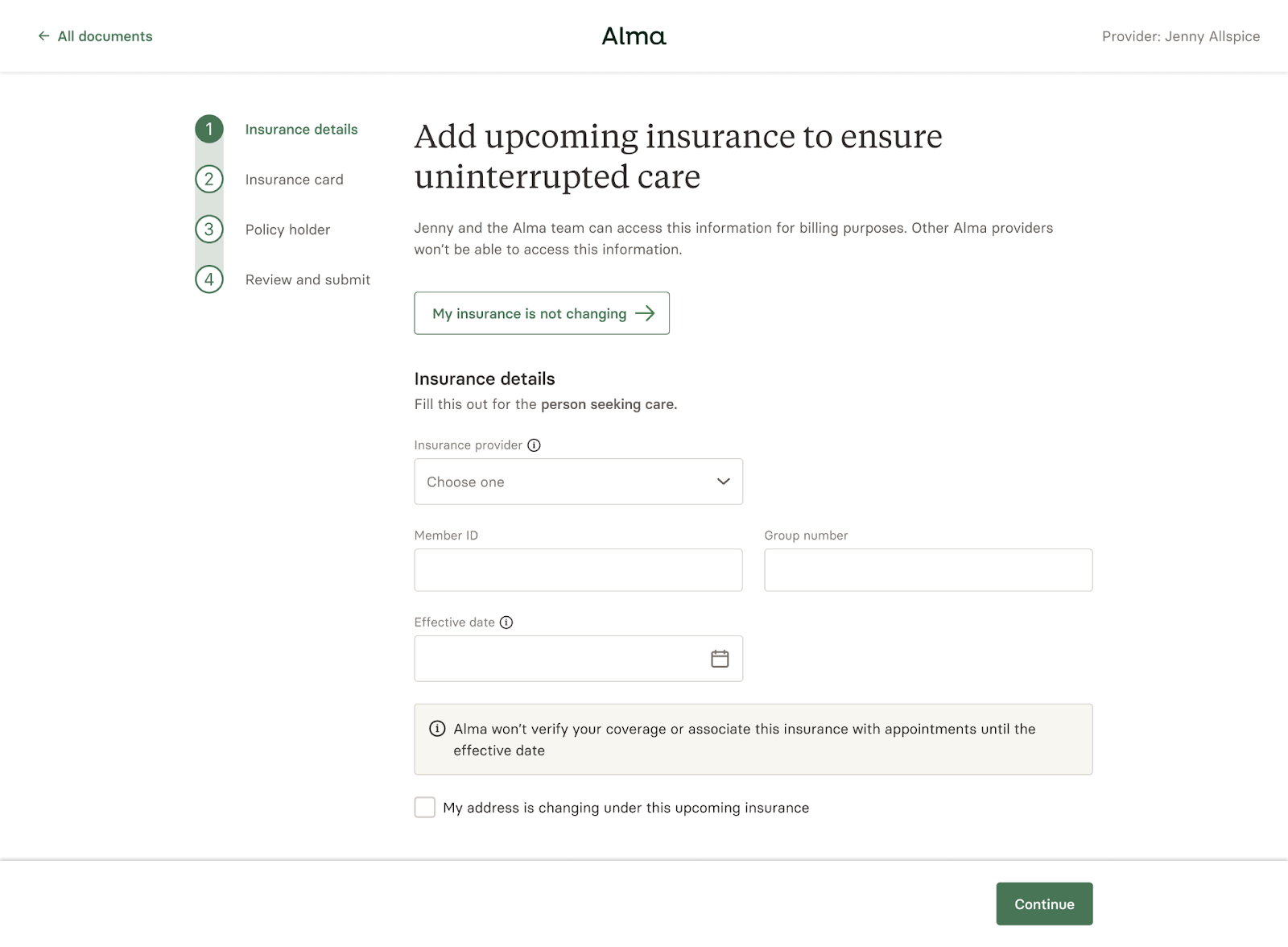Go back to All documents

point(95,36)
